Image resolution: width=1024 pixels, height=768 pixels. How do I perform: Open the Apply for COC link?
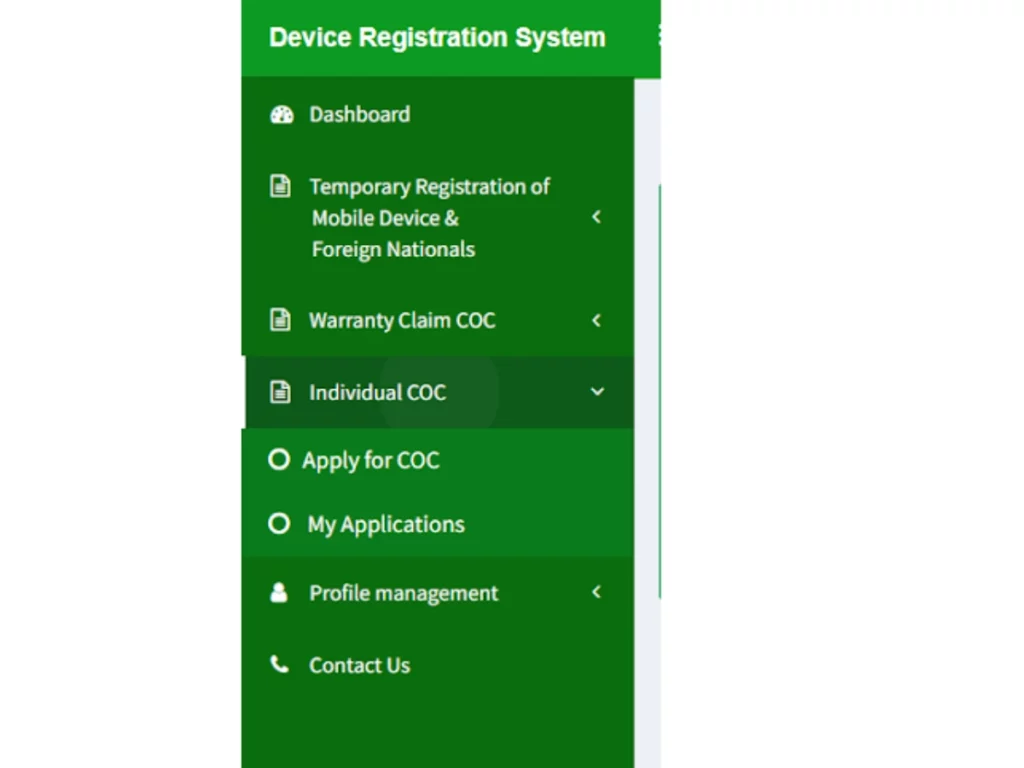[x=370, y=461]
